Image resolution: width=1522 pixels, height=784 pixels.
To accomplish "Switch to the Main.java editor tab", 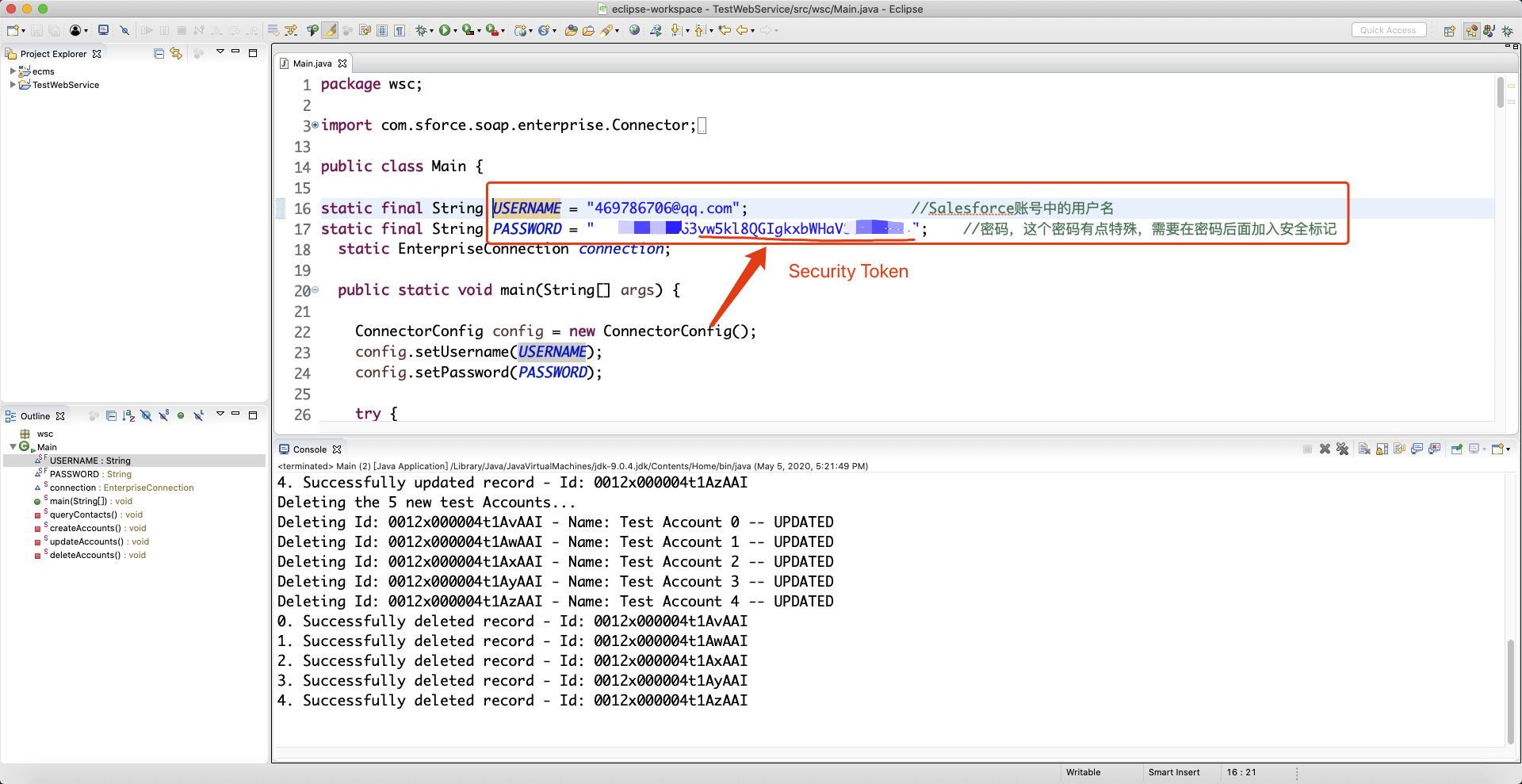I will point(312,63).
